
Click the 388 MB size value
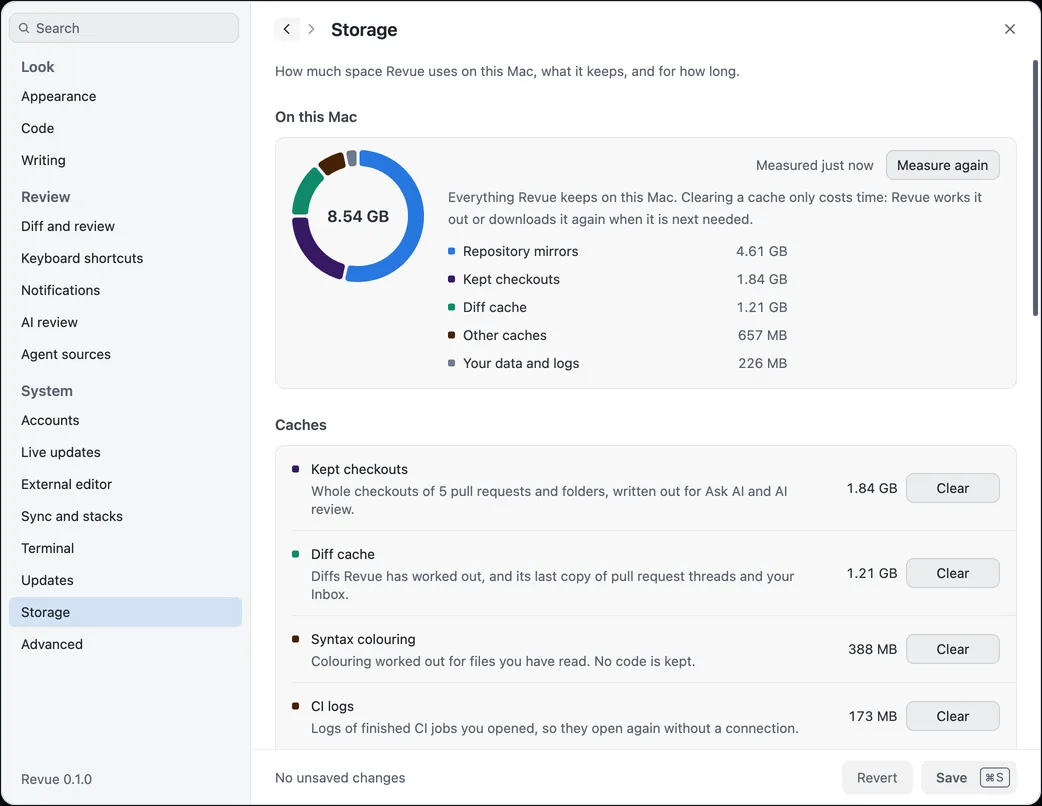click(x=872, y=649)
